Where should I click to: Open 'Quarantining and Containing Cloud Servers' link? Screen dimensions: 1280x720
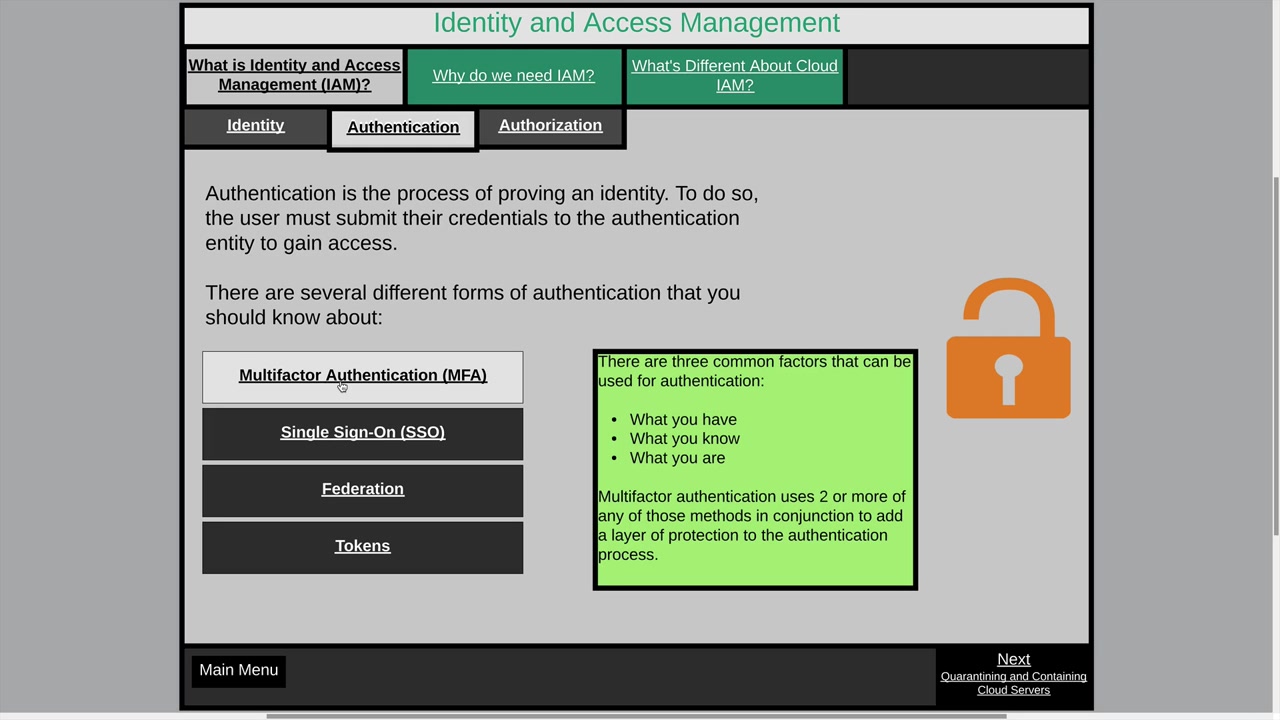click(1014, 684)
